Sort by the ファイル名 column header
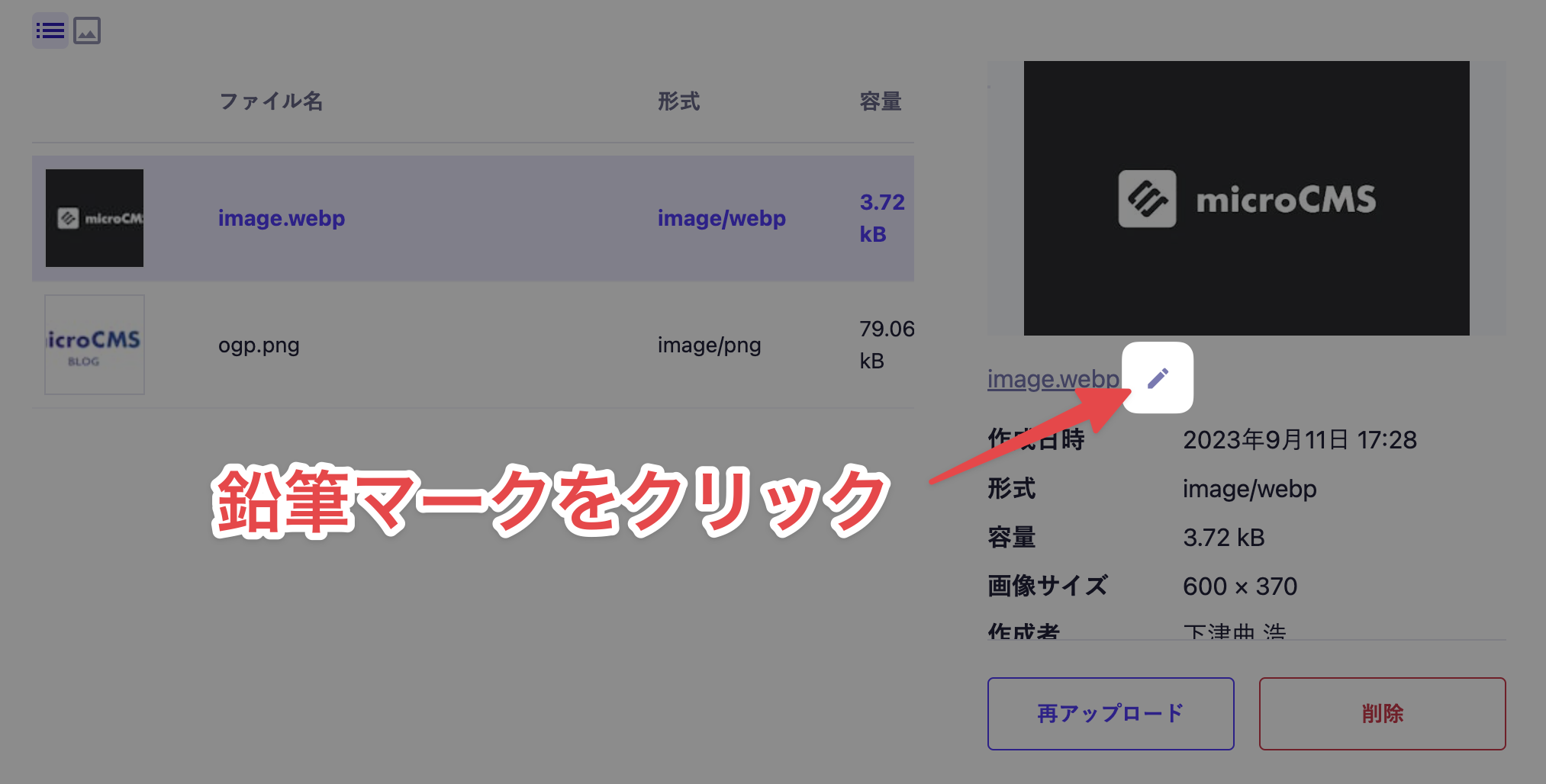 (x=271, y=101)
